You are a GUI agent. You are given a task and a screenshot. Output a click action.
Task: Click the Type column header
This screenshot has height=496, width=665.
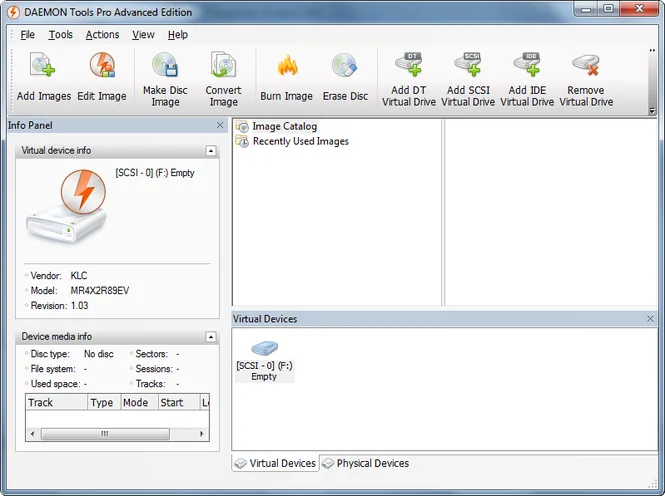pos(104,402)
